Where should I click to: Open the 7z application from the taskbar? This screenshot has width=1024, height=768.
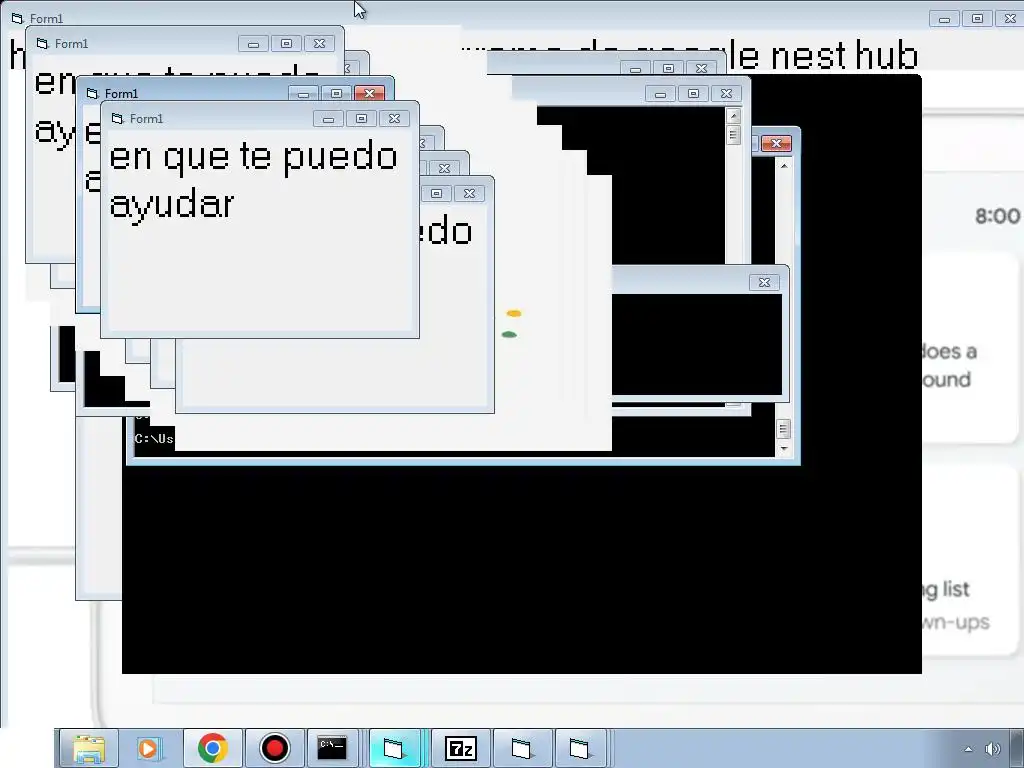(460, 748)
